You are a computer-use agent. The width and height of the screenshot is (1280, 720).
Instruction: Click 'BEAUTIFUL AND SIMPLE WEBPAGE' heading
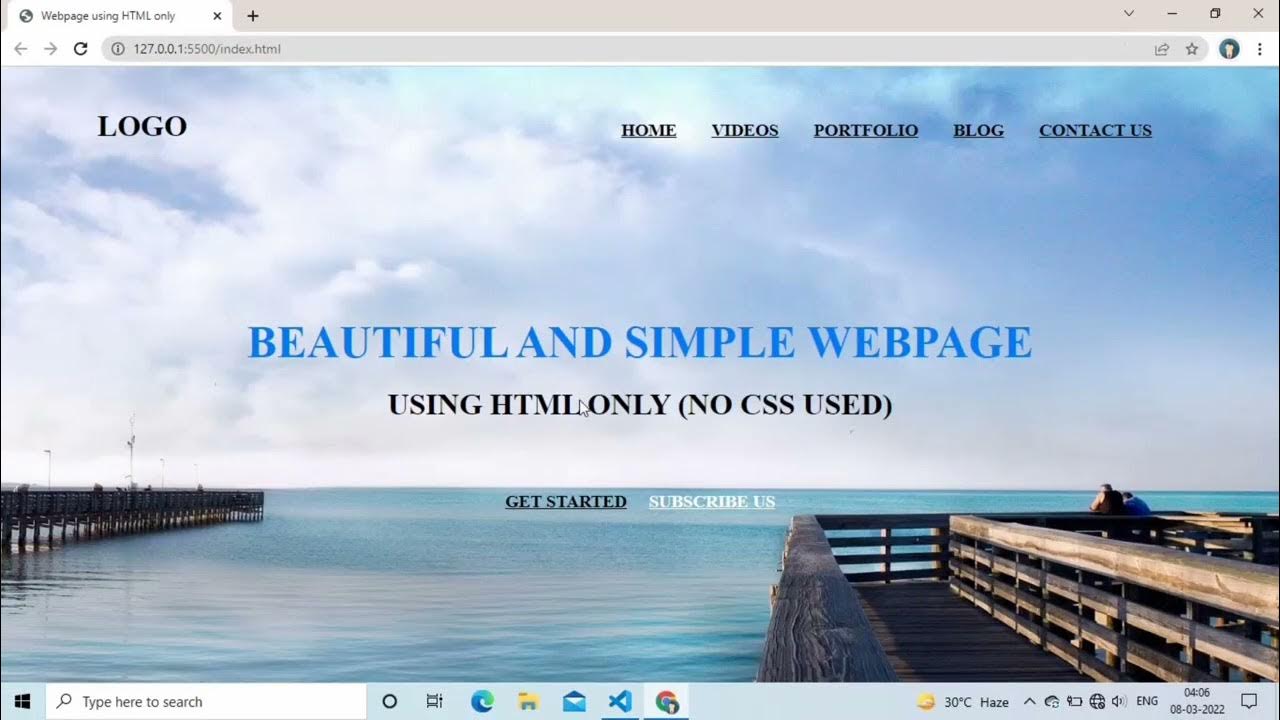640,343
